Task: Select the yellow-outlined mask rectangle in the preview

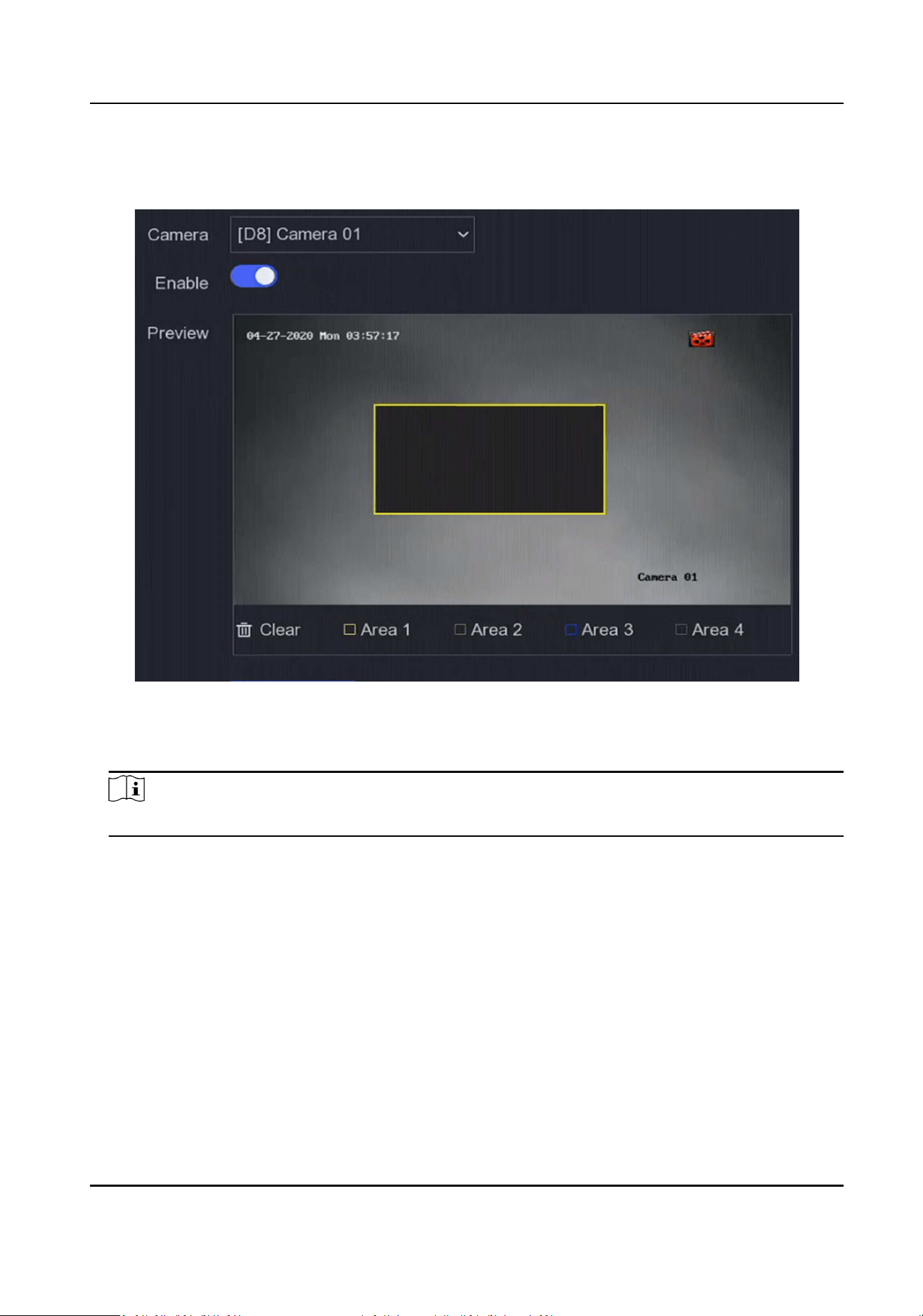Action: tap(489, 460)
